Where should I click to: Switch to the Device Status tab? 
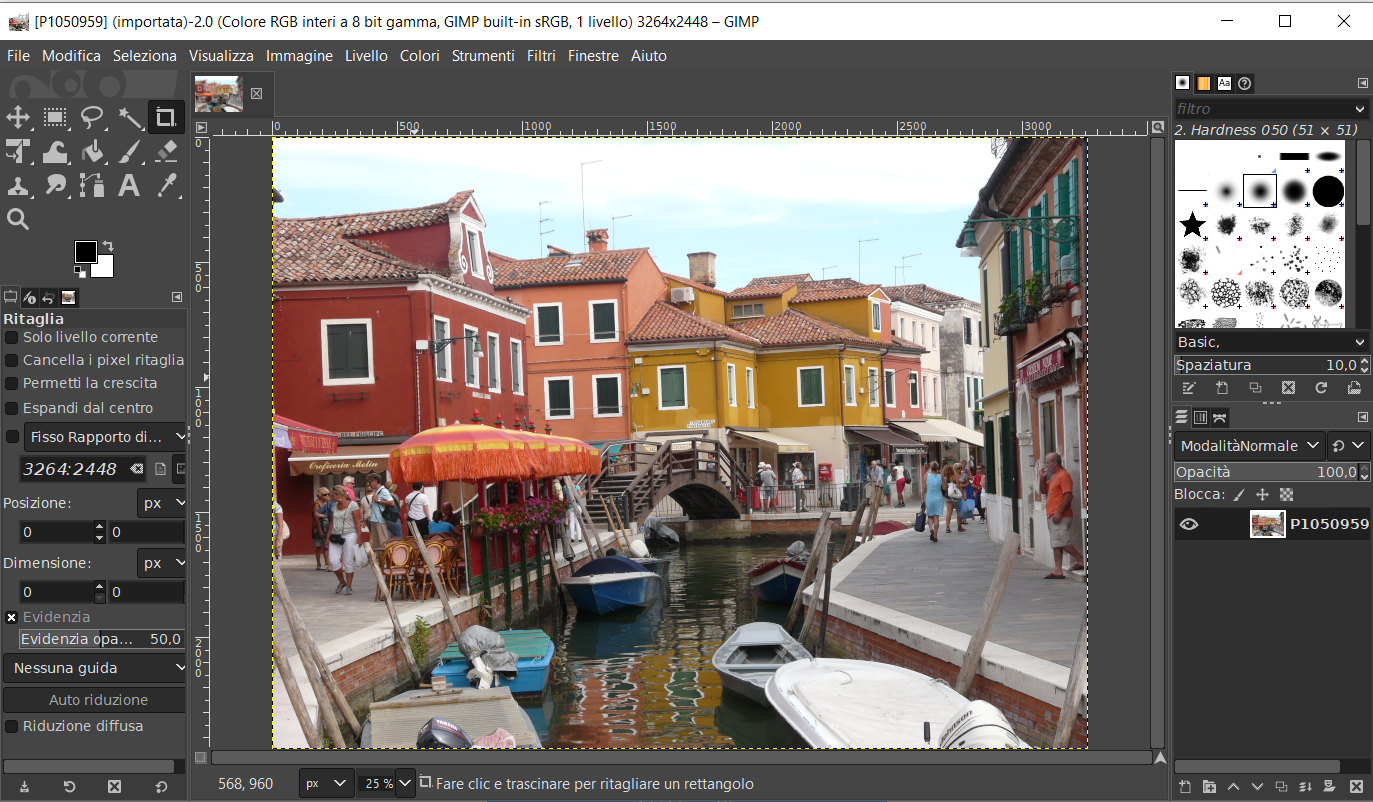[30, 297]
